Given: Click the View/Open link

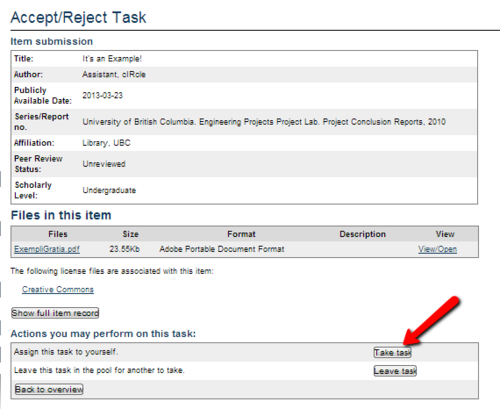Looking at the screenshot, I should 437,249.
